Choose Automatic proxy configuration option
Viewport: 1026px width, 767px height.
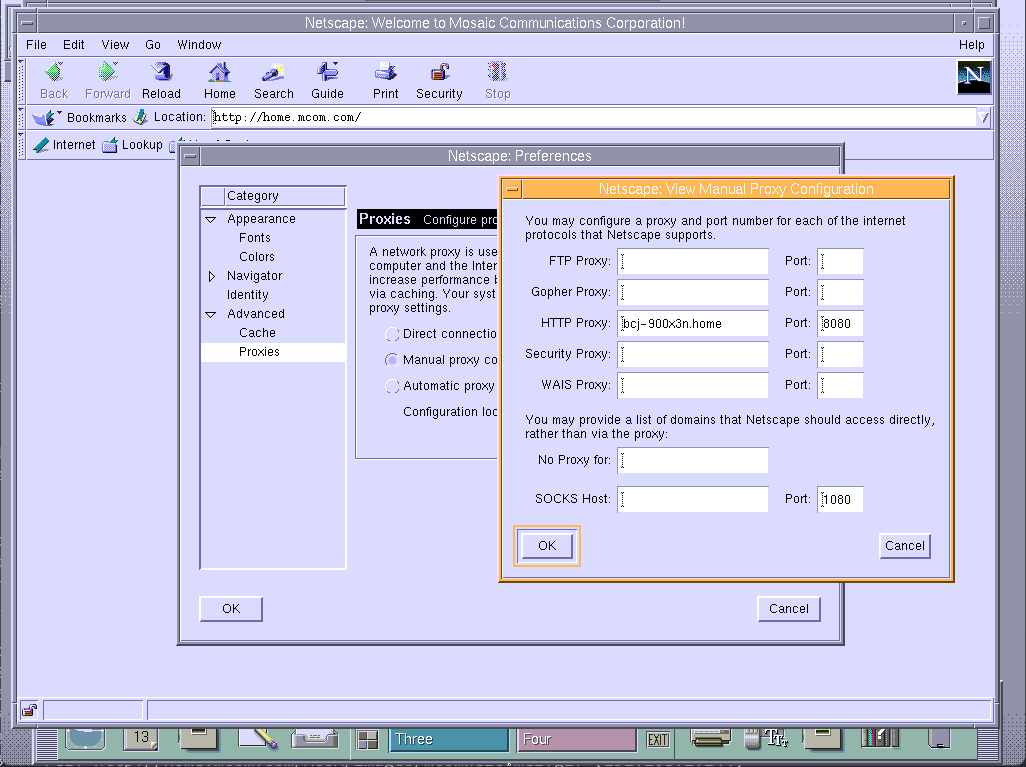393,386
